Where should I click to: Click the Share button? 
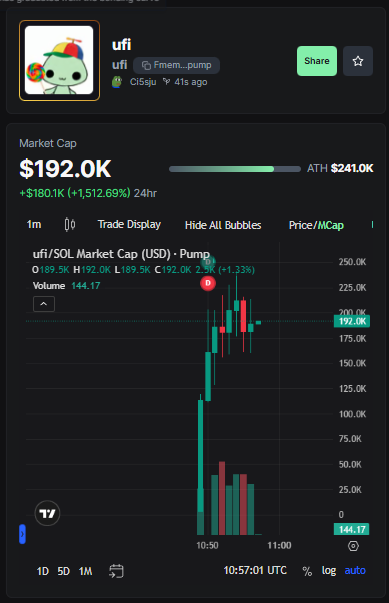click(x=317, y=61)
